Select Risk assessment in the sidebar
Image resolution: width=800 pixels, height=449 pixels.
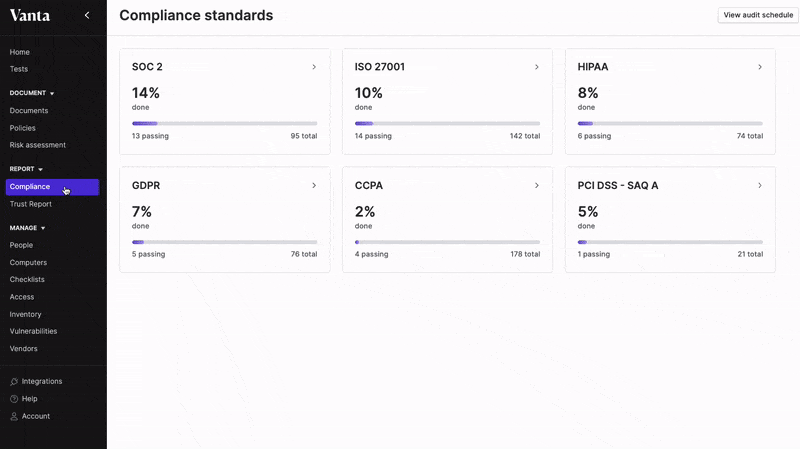click(38, 145)
